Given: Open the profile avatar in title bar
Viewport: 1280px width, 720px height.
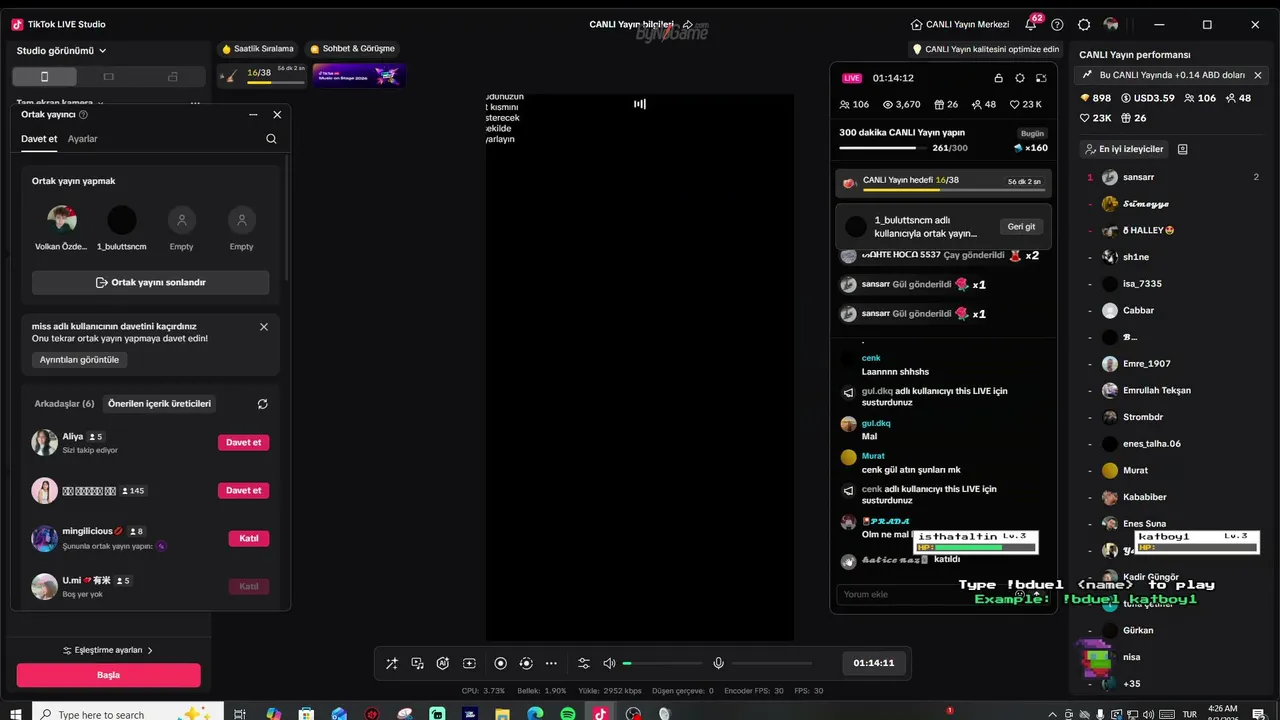Looking at the screenshot, I should tap(1111, 25).
